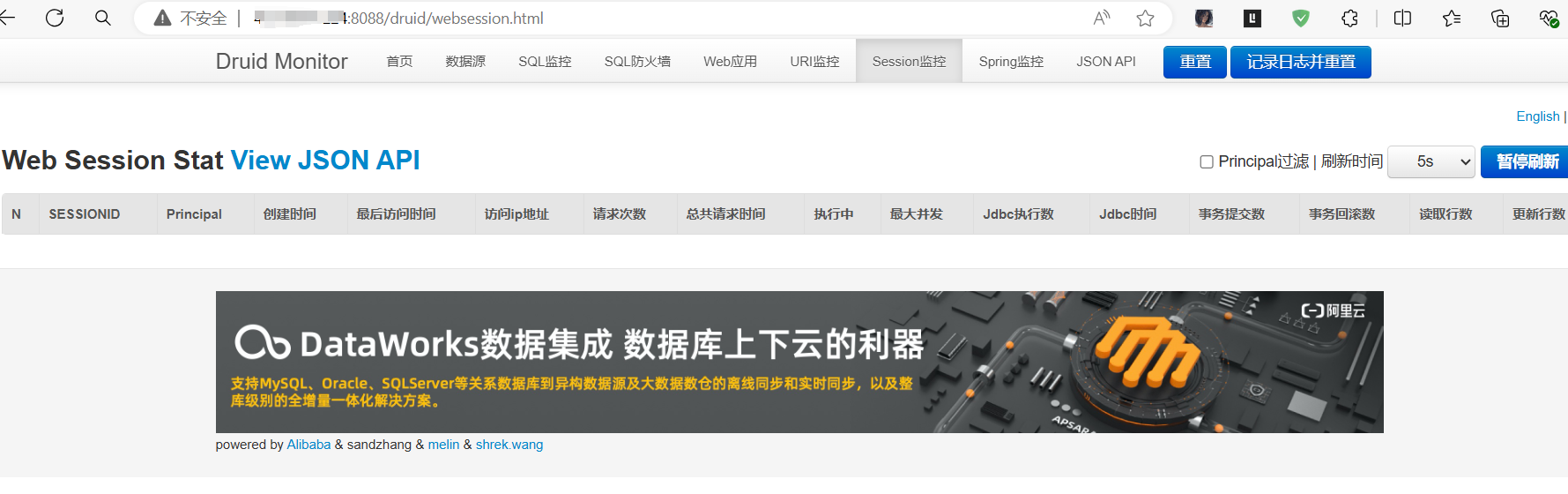Sort by the N column header
The width and height of the screenshot is (1568, 494).
(20, 214)
